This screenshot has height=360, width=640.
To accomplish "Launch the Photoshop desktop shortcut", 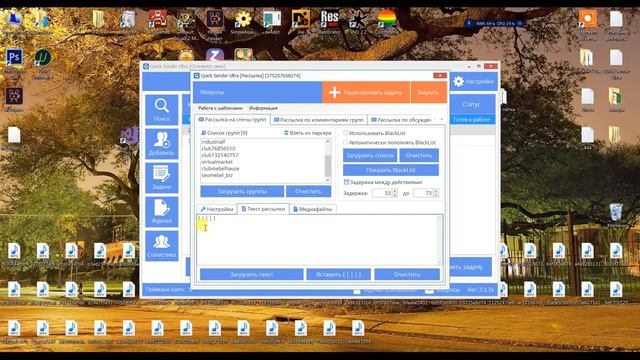I will pos(14,58).
